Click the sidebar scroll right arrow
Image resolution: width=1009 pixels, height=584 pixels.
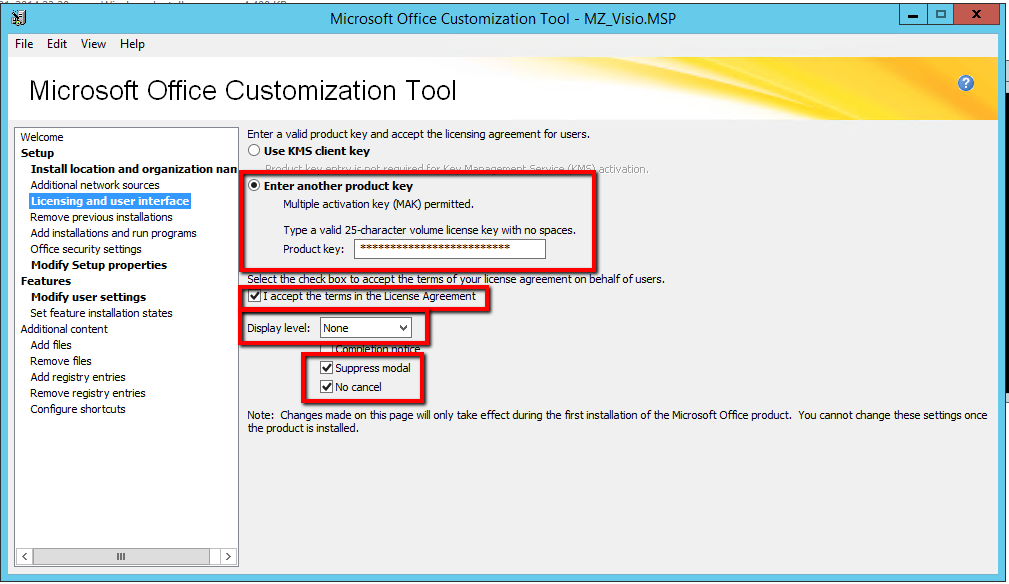[x=227, y=556]
